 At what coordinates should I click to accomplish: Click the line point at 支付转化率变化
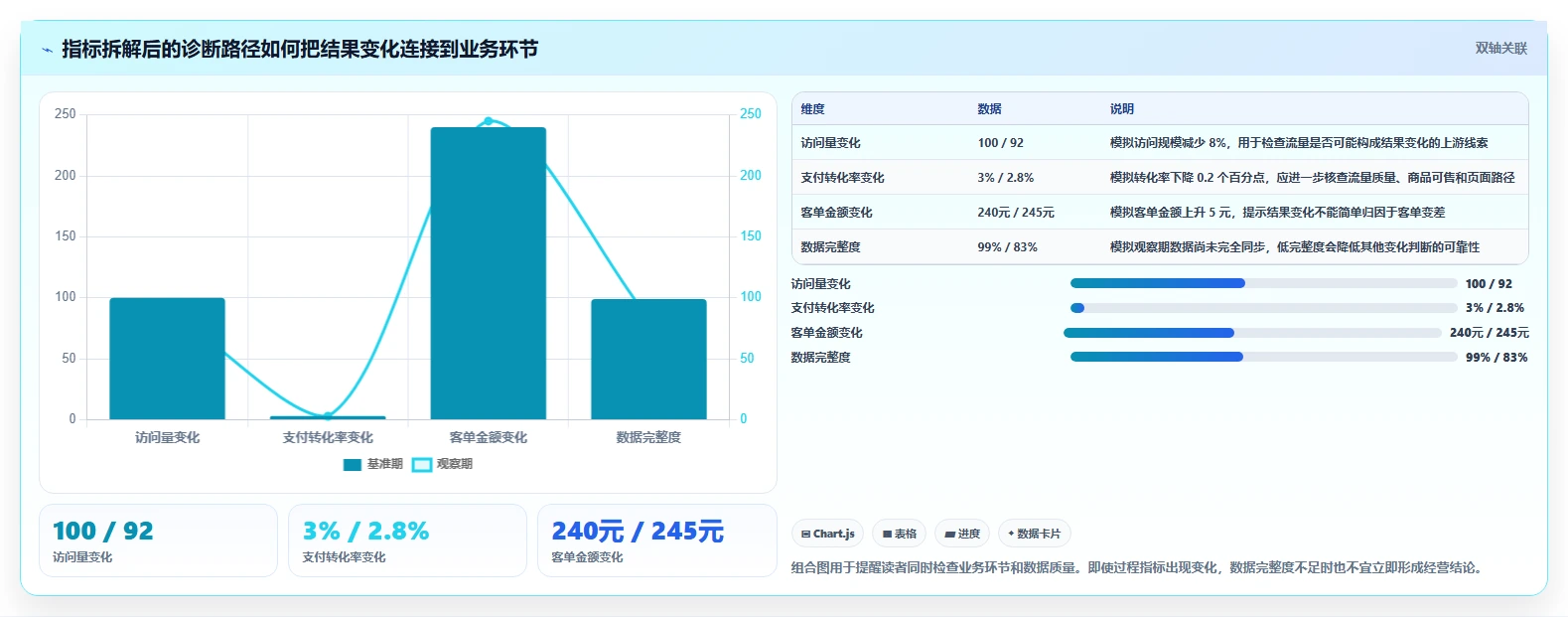pyautogui.click(x=328, y=415)
